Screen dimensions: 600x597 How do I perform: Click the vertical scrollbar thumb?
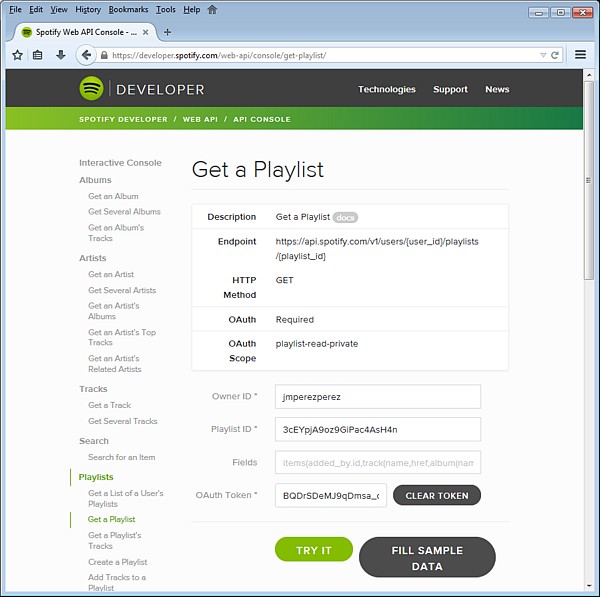pos(589,180)
